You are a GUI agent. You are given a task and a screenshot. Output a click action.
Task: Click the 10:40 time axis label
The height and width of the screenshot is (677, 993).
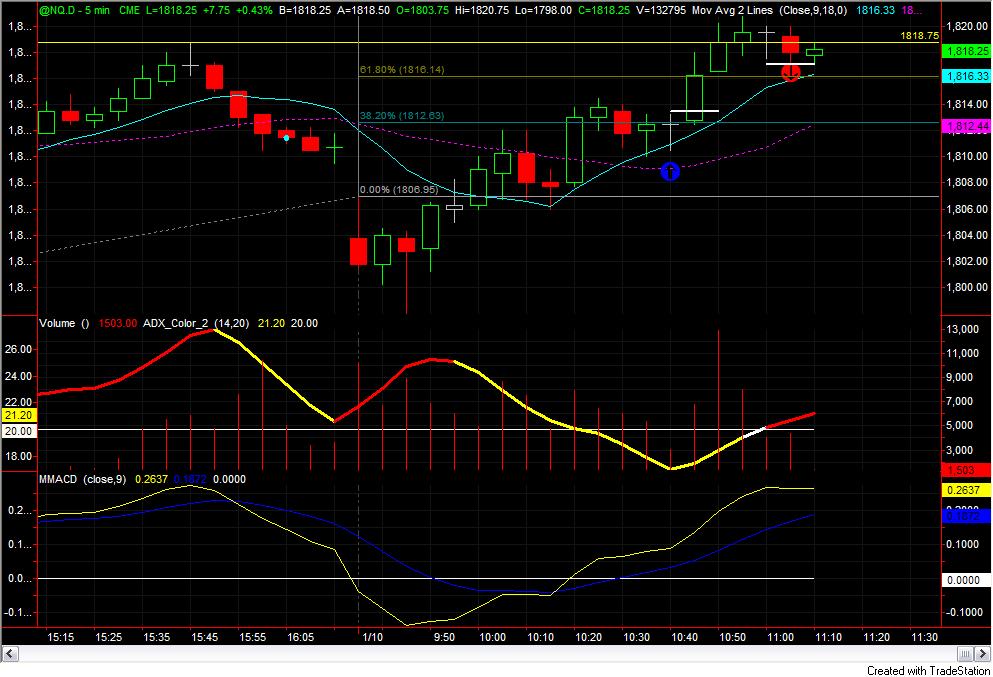pyautogui.click(x=685, y=636)
